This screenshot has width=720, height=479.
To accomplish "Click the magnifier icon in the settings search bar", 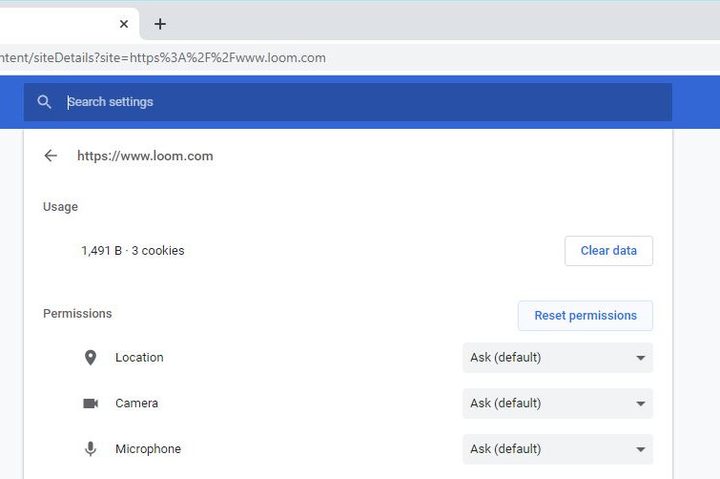I will pyautogui.click(x=44, y=102).
